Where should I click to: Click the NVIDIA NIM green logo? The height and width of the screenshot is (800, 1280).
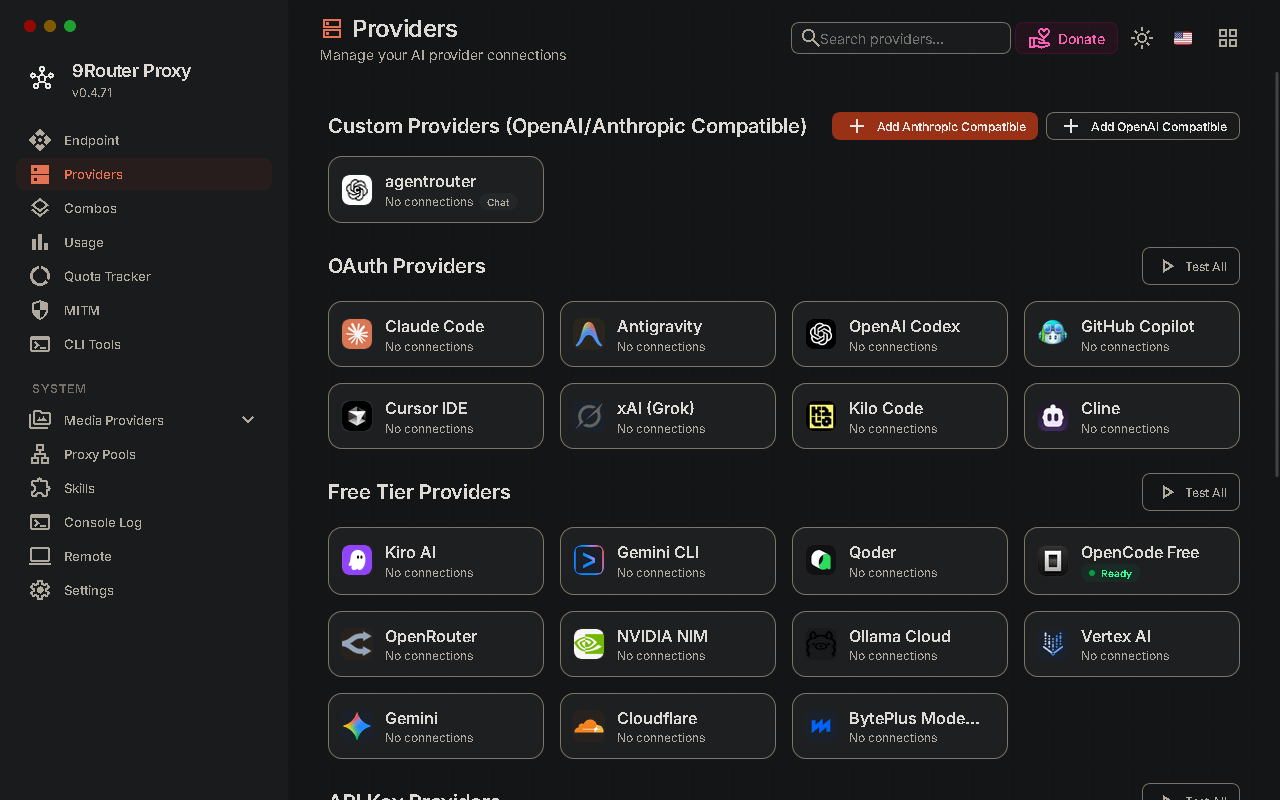tap(589, 644)
